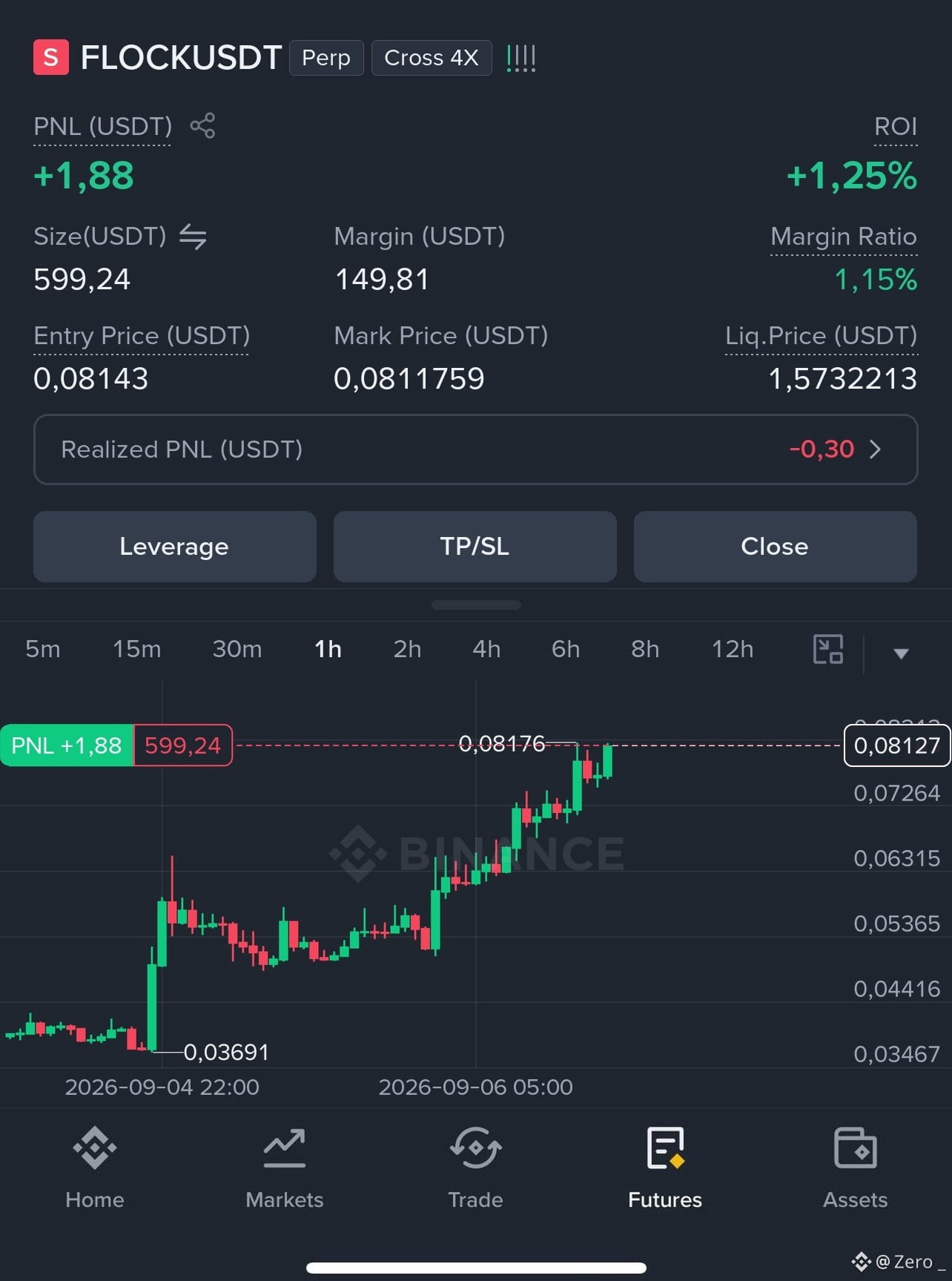The width and height of the screenshot is (952, 1281).
Task: Open the Assets wallet icon
Action: (x=856, y=1147)
